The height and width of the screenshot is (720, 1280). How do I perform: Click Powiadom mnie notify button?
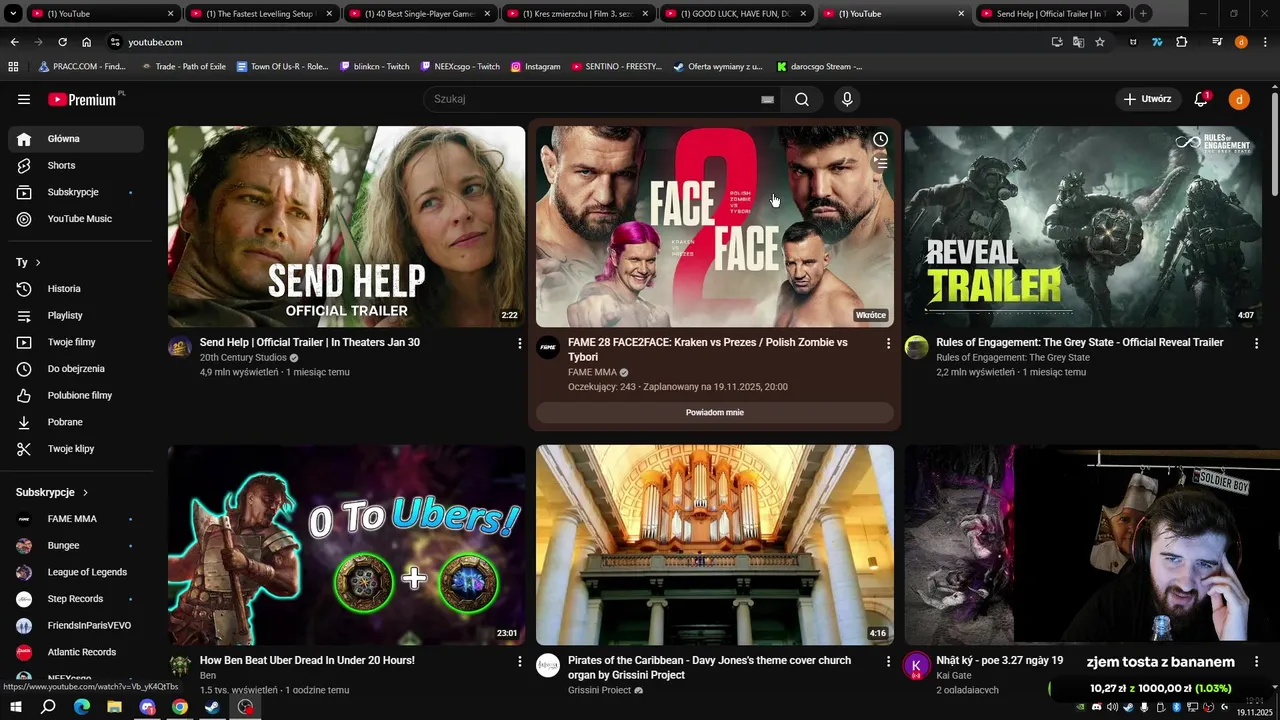click(x=715, y=412)
